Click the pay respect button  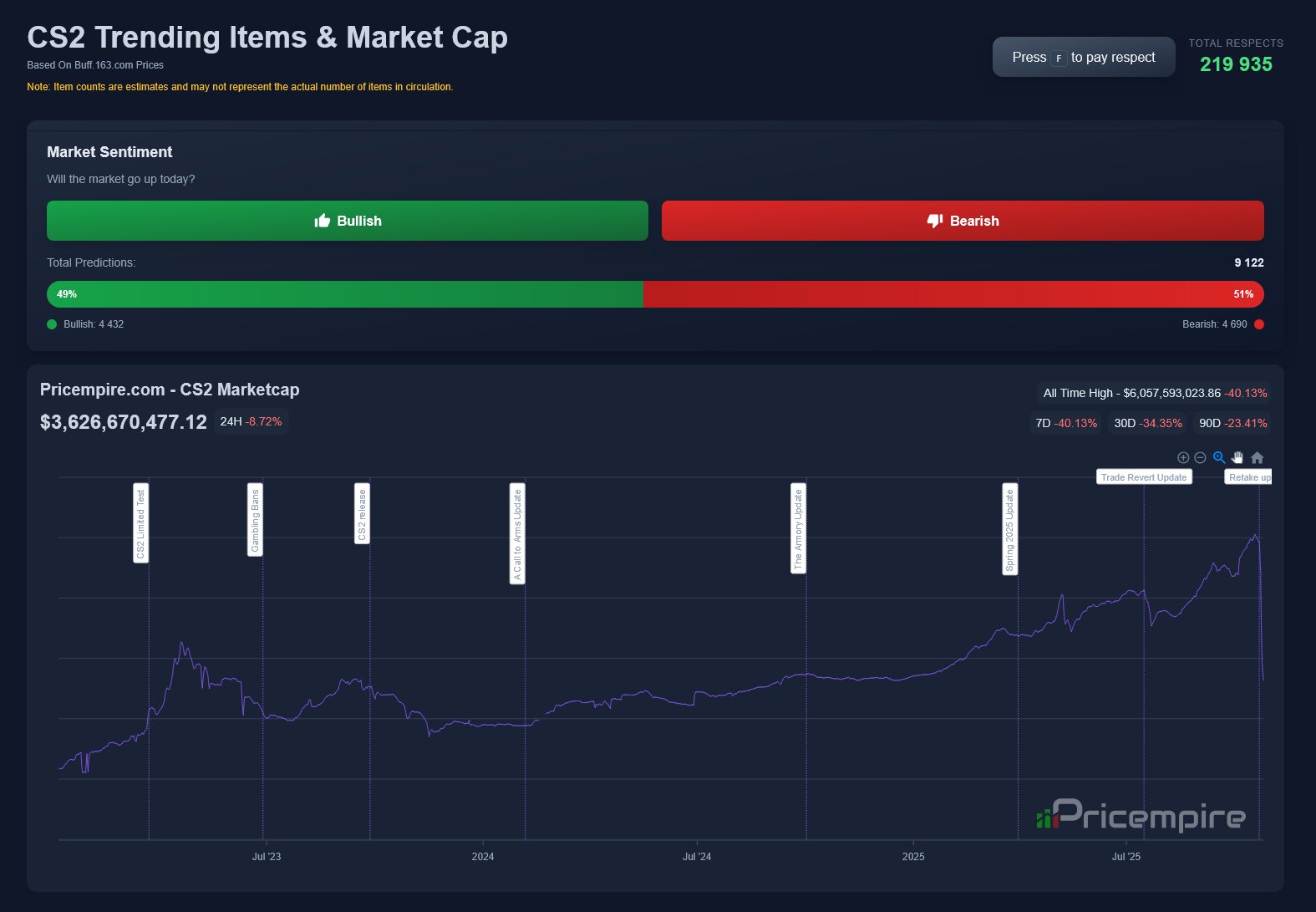coord(1084,57)
